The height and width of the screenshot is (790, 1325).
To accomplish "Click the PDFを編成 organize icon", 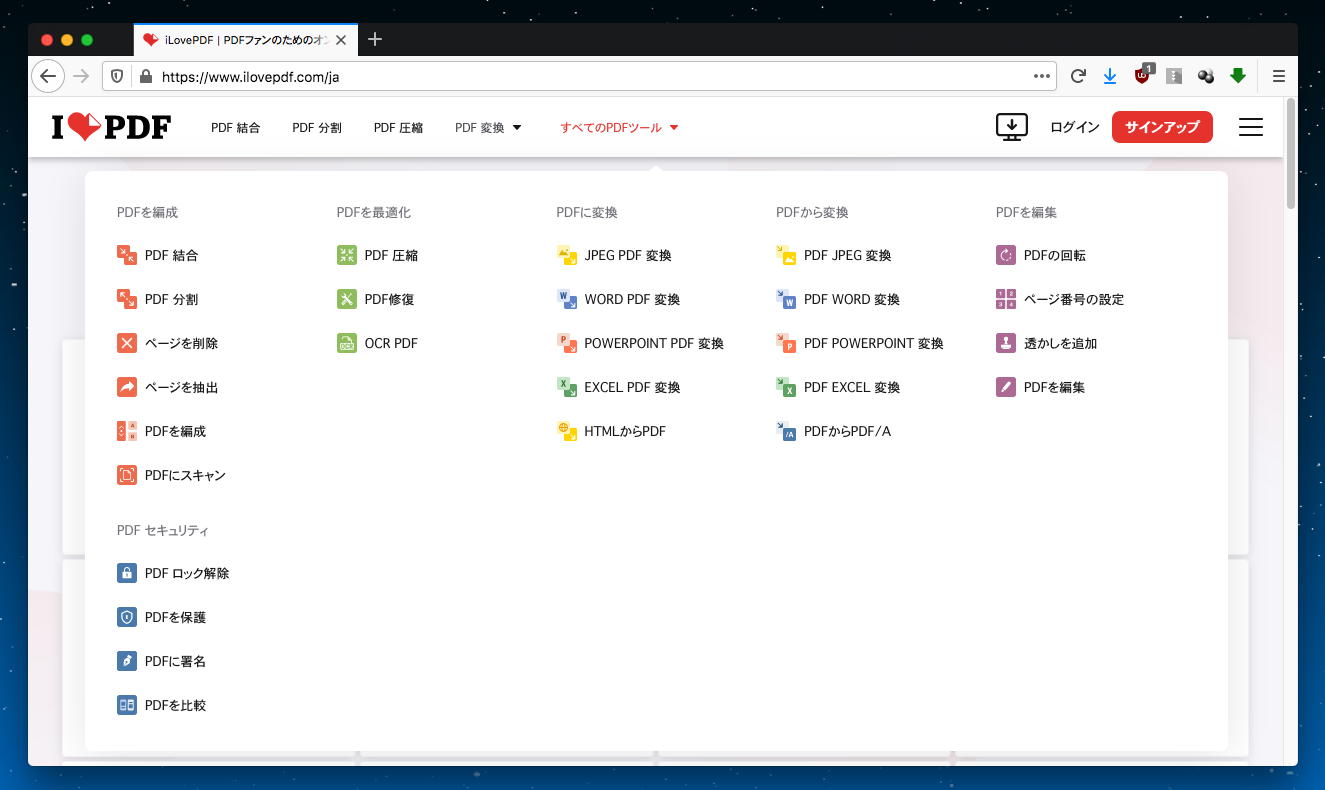I will pyautogui.click(x=127, y=431).
